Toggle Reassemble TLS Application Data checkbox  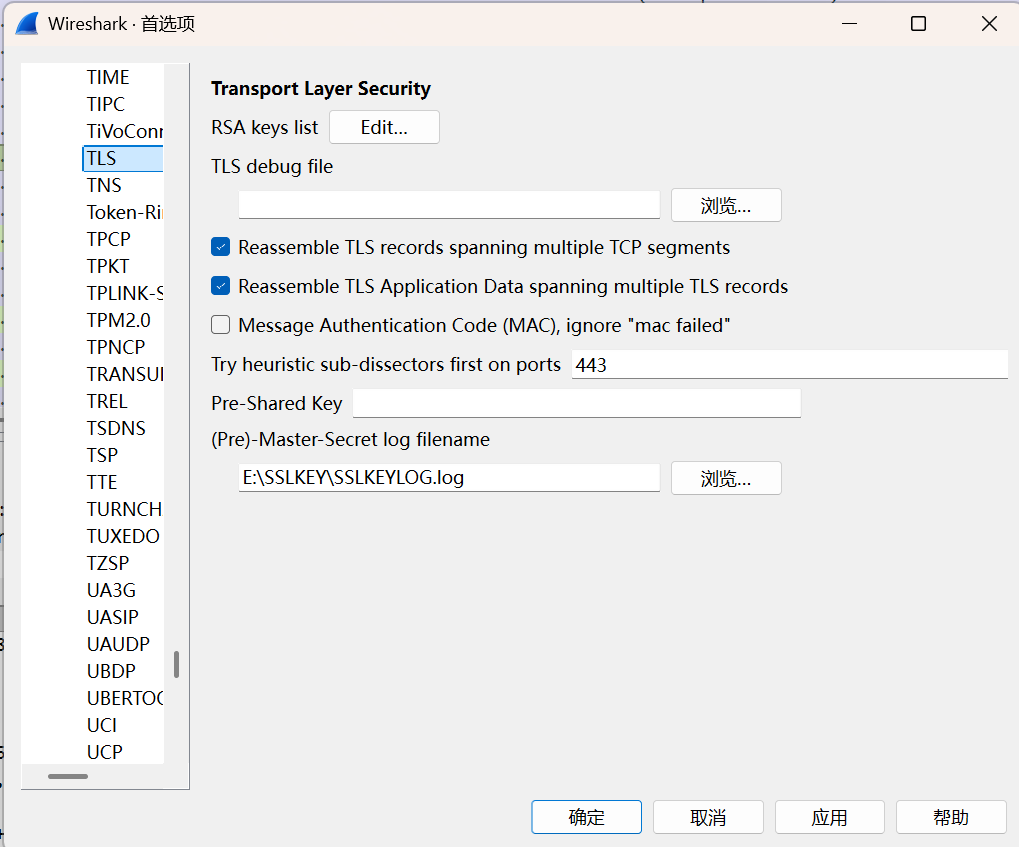tap(220, 286)
